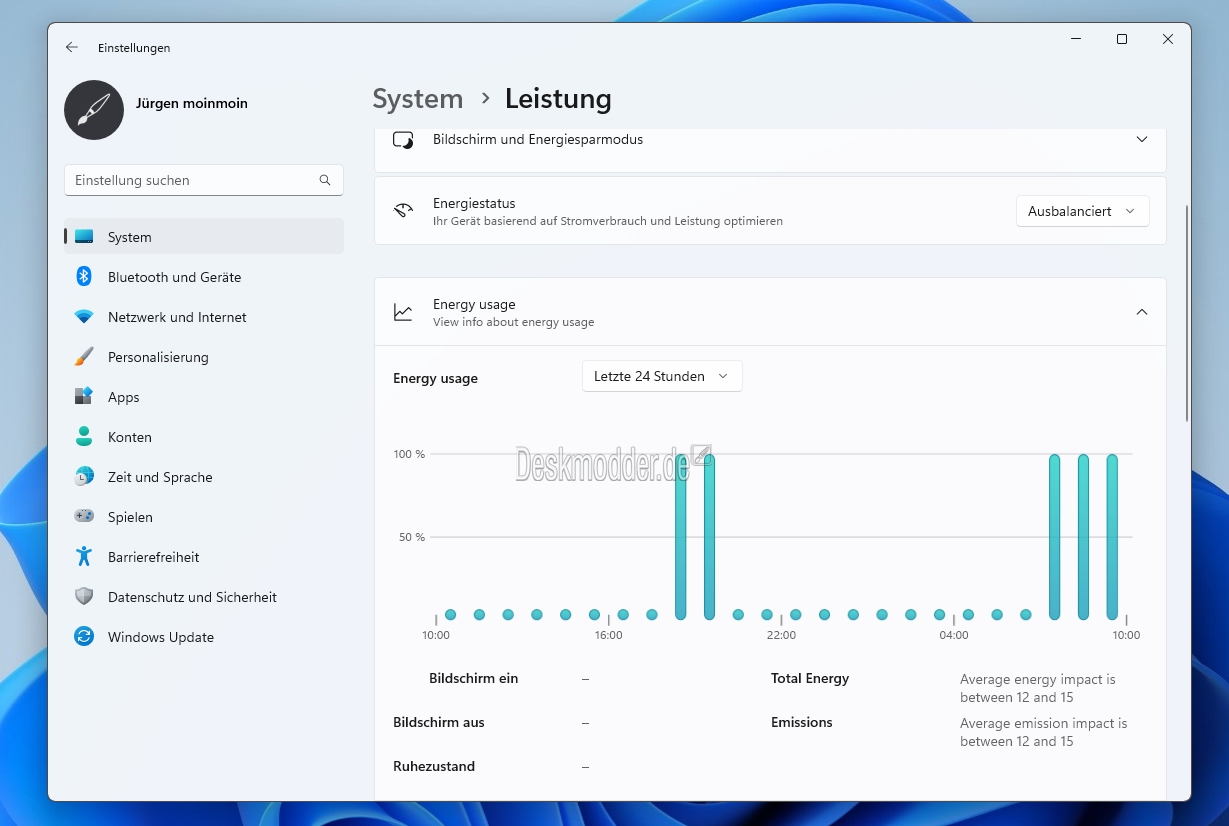
Task: Click System in the breadcrumb
Action: (418, 99)
